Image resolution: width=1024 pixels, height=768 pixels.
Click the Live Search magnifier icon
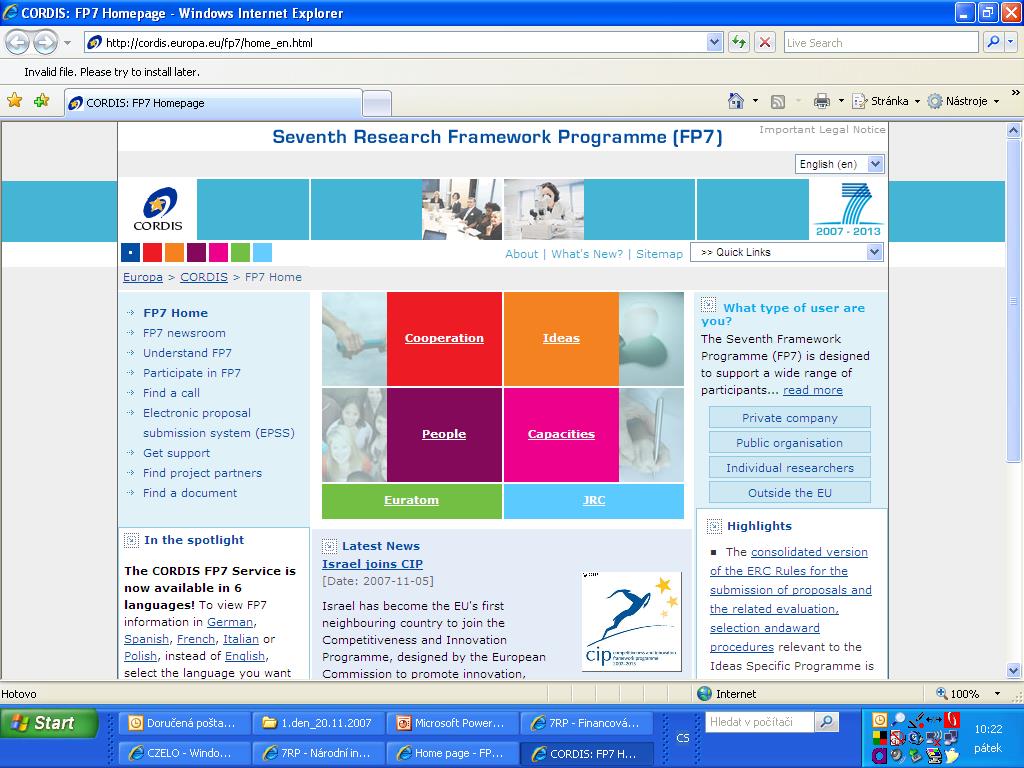click(993, 42)
